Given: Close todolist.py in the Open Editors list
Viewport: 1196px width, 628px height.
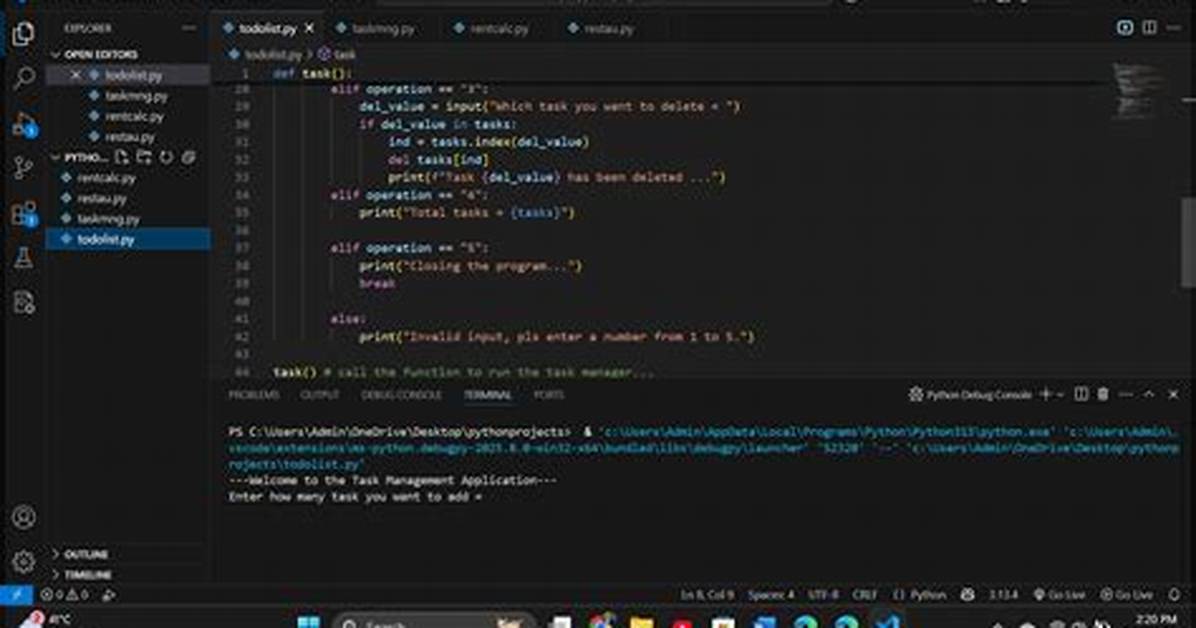Looking at the screenshot, I should pyautogui.click(x=75, y=75).
